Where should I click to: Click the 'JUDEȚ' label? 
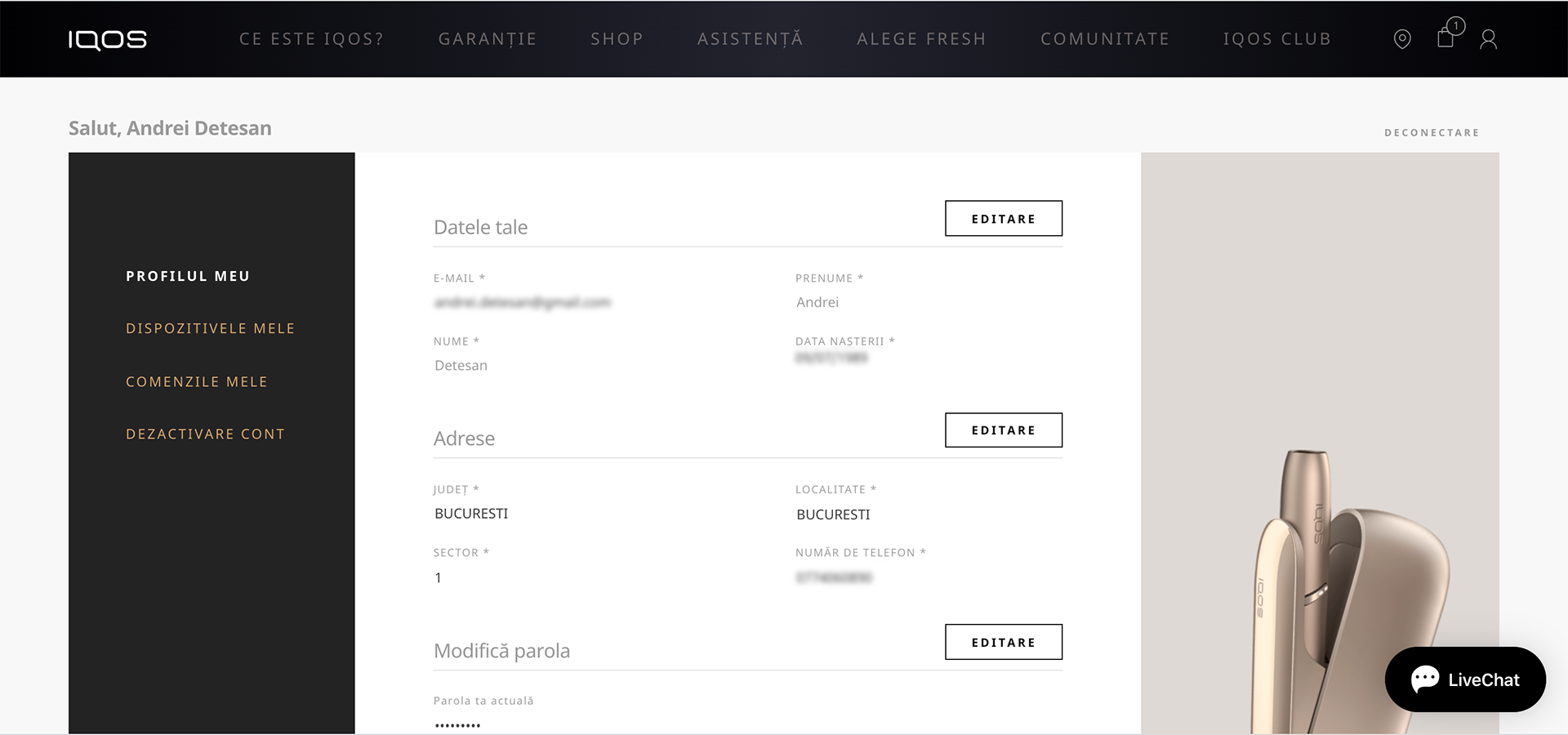[x=456, y=490]
